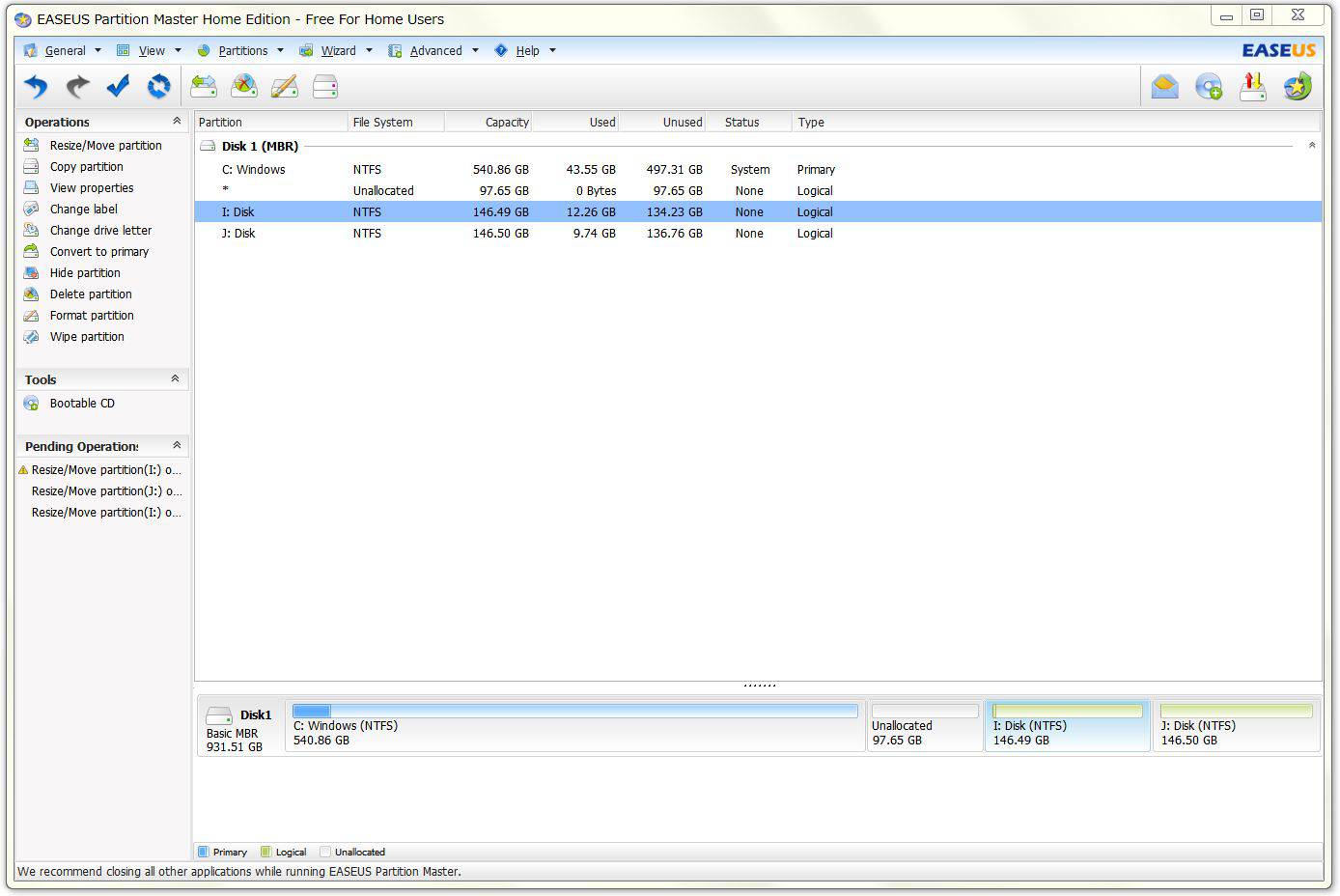Sort by the Status column header
This screenshot has width=1340, height=896.
tap(748, 122)
